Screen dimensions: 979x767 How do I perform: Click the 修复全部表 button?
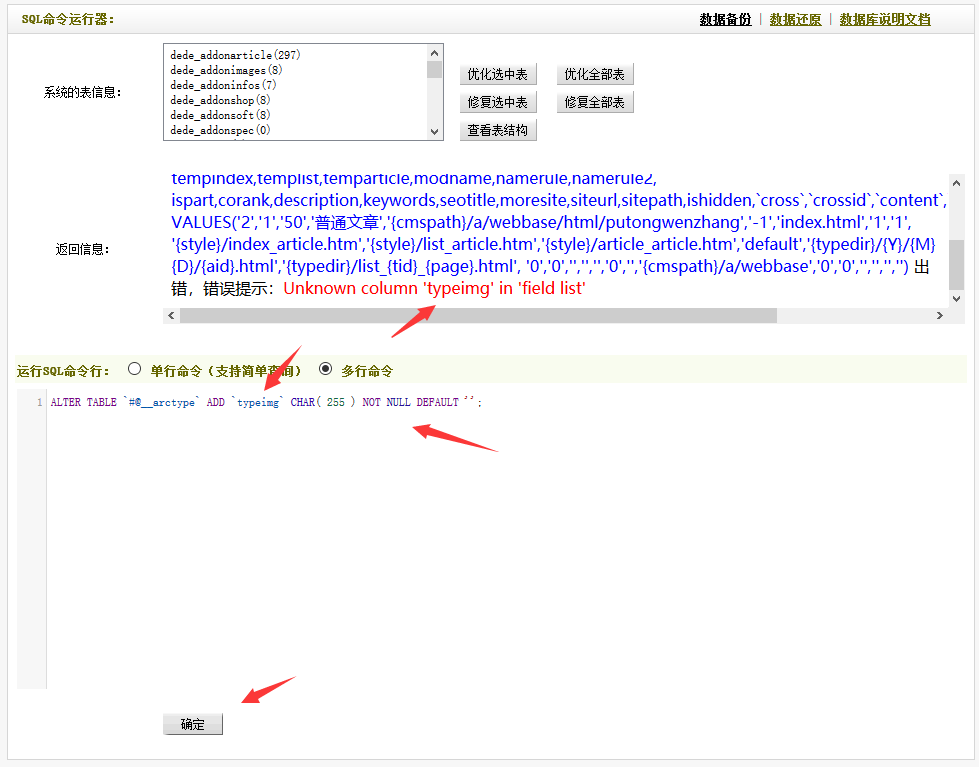pos(594,101)
